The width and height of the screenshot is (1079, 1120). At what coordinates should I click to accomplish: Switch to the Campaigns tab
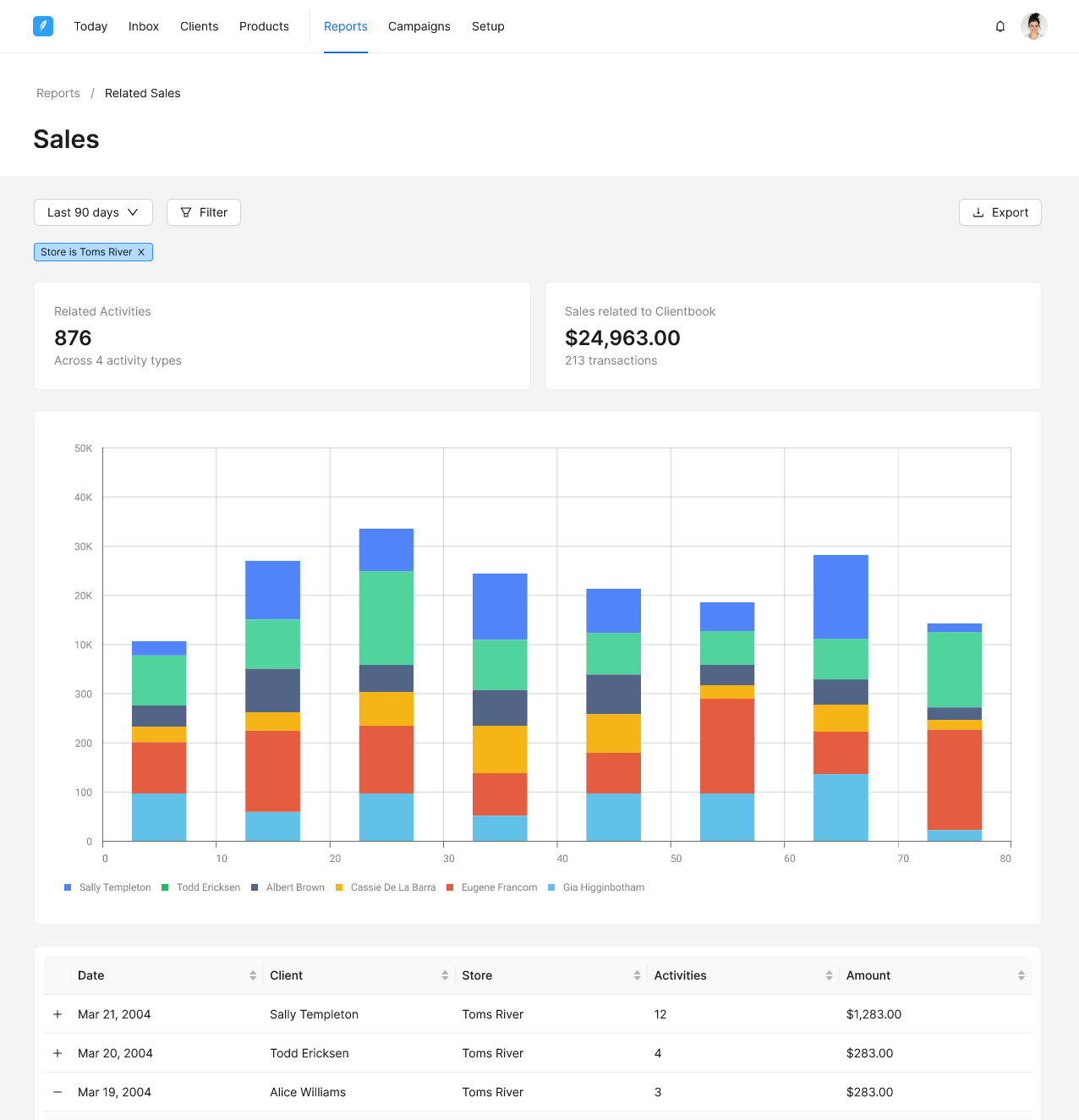click(419, 26)
